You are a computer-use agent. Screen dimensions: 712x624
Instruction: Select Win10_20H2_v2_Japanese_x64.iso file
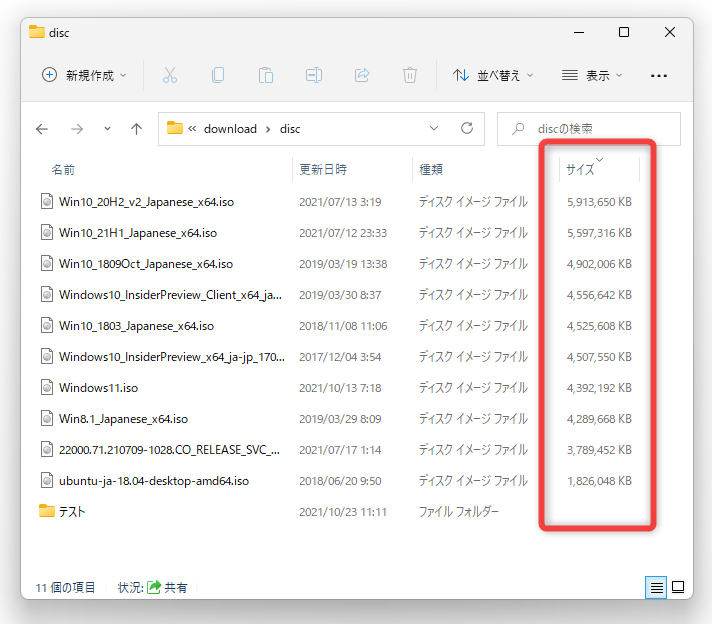click(146, 202)
